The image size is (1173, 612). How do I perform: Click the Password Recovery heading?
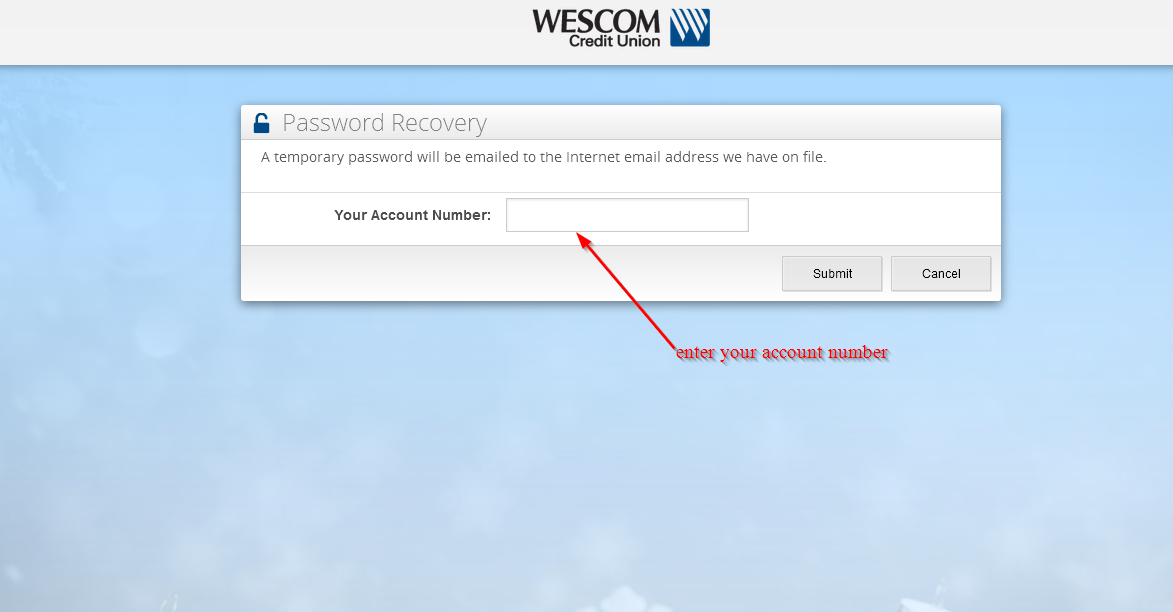[x=385, y=123]
